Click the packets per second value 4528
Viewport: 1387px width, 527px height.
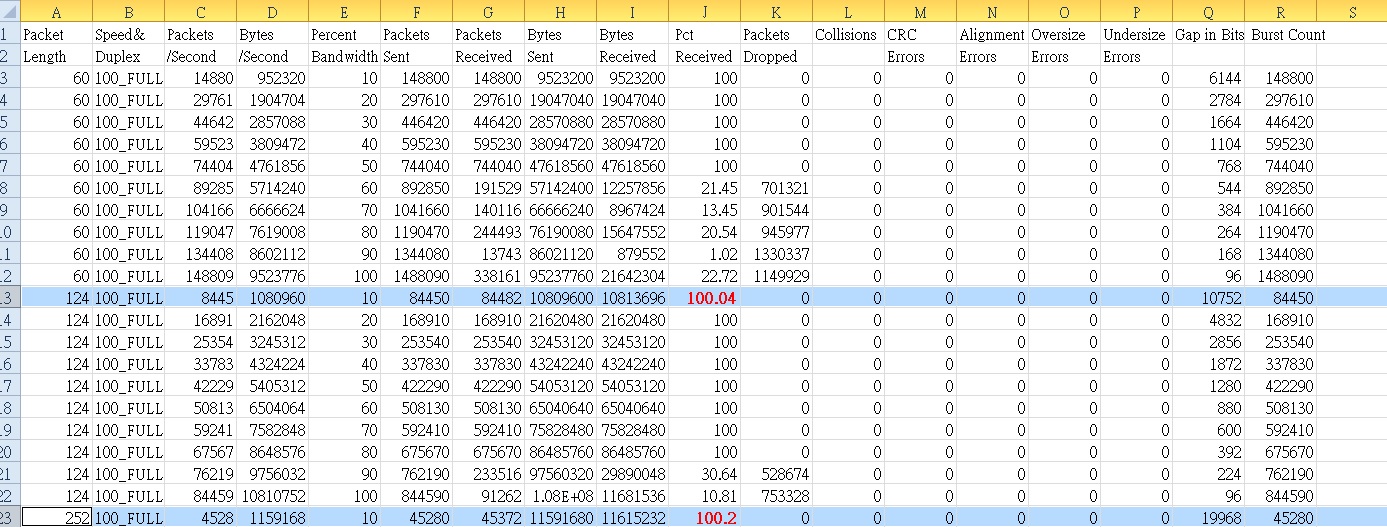tap(200, 518)
